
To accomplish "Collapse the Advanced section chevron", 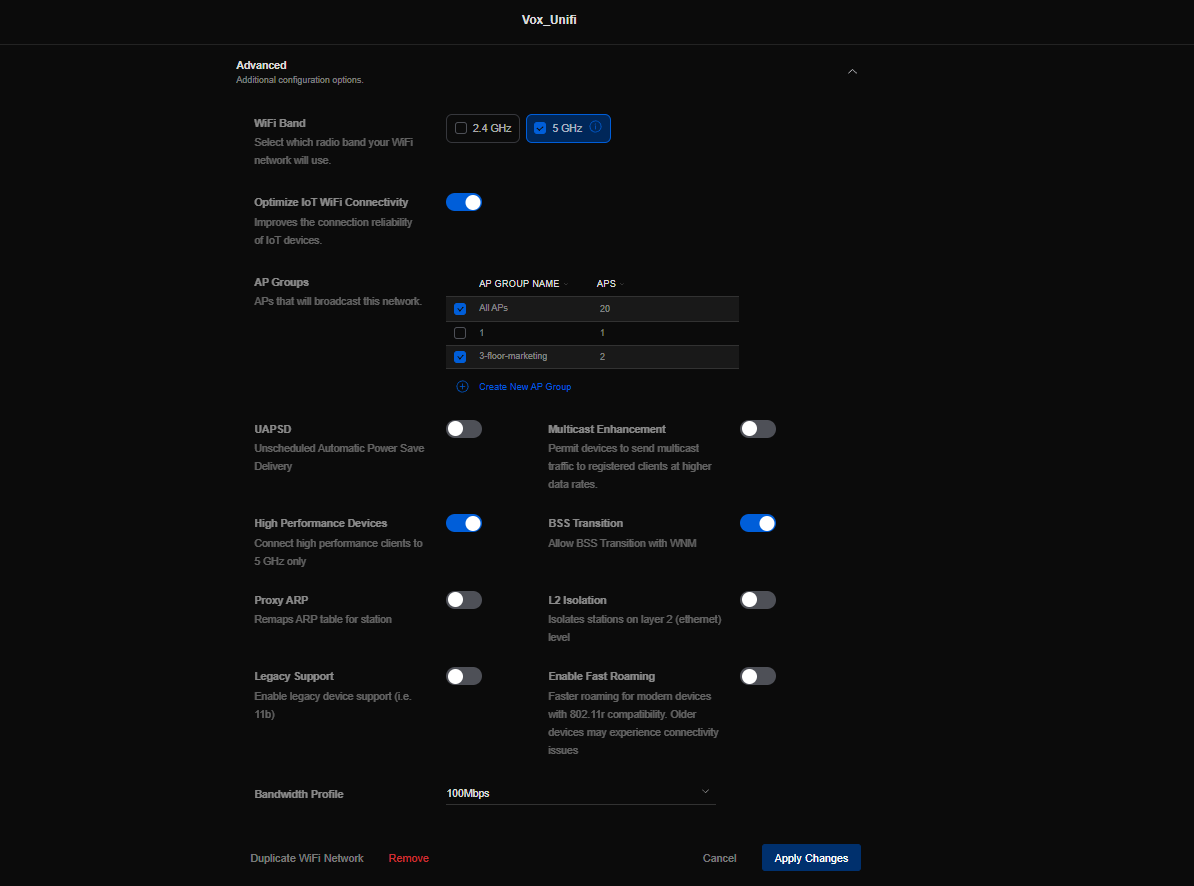I will [852, 72].
